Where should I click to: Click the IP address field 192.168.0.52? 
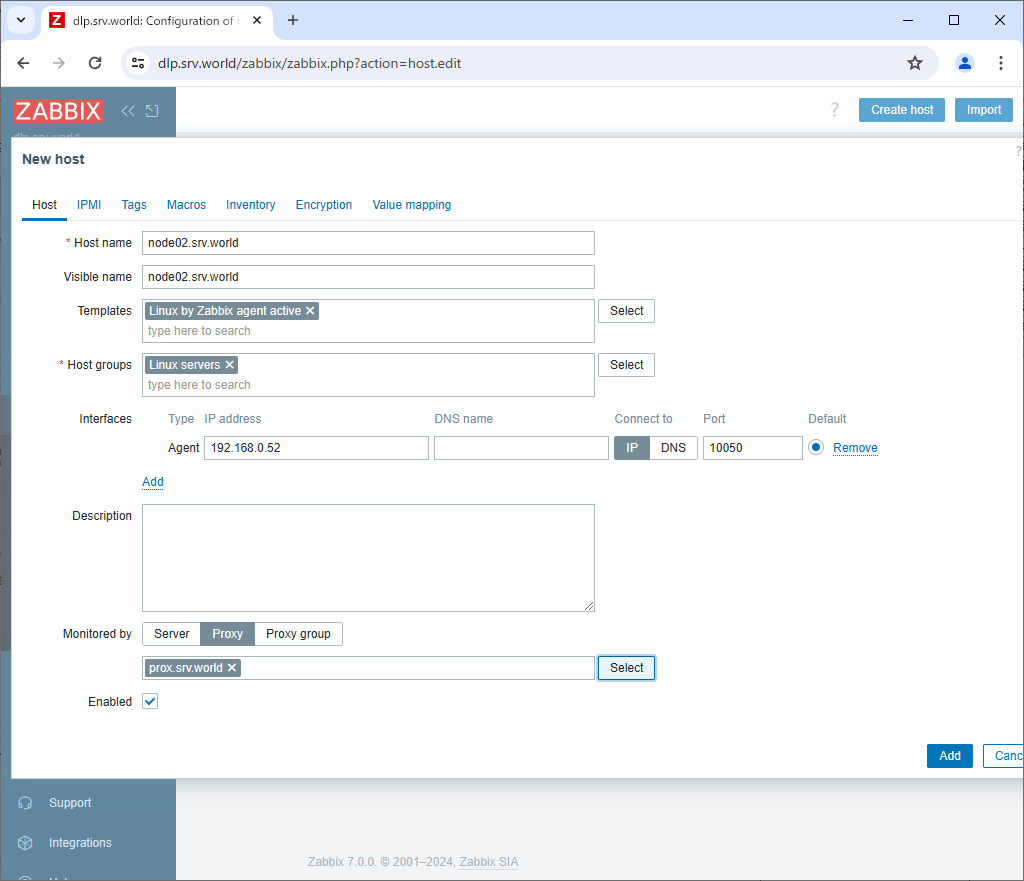(317, 448)
